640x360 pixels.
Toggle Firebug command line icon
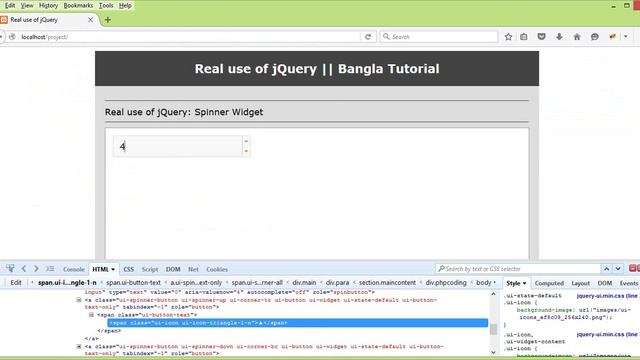(50, 269)
